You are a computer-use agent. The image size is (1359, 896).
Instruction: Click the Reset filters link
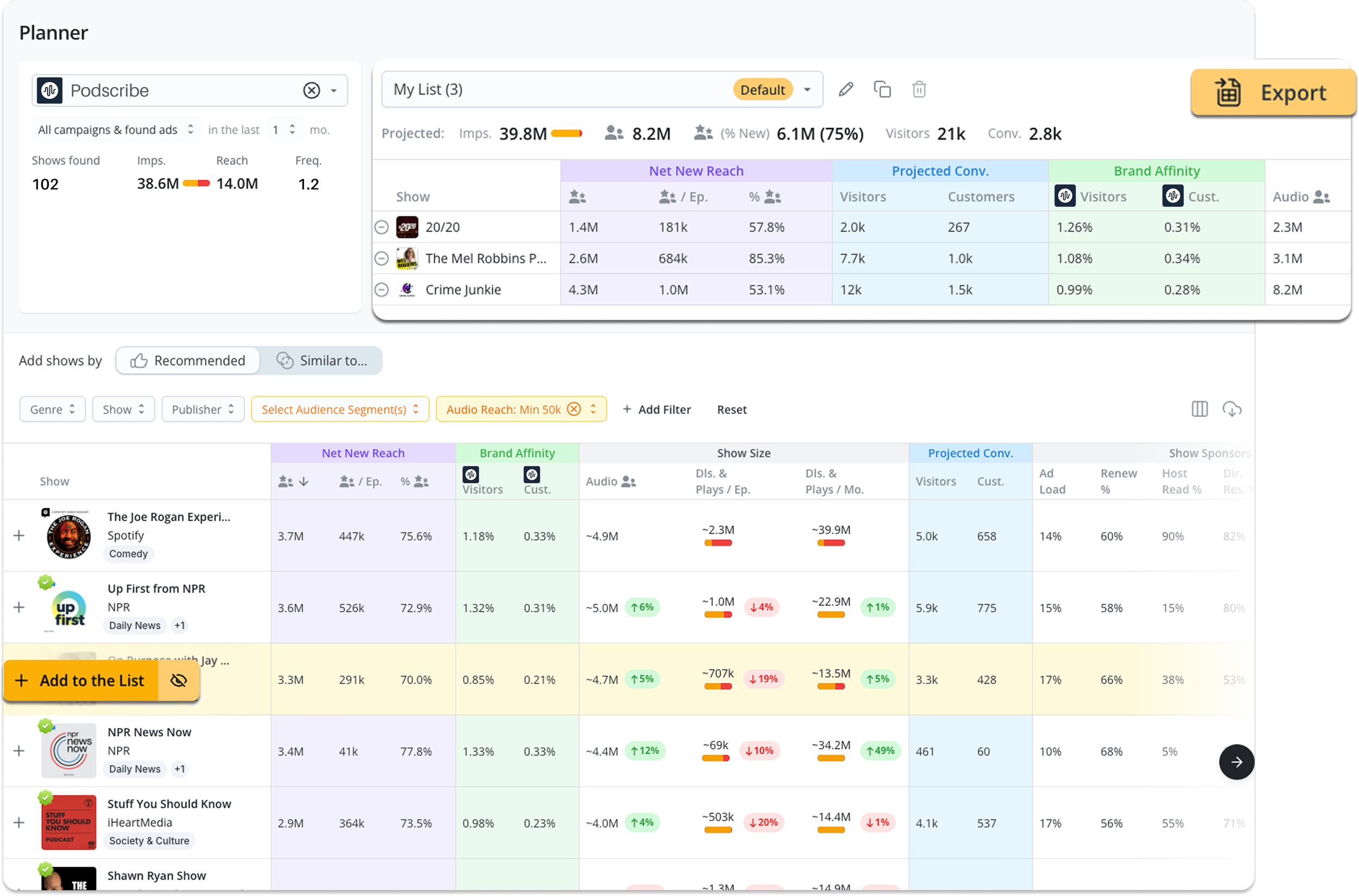[x=731, y=409]
